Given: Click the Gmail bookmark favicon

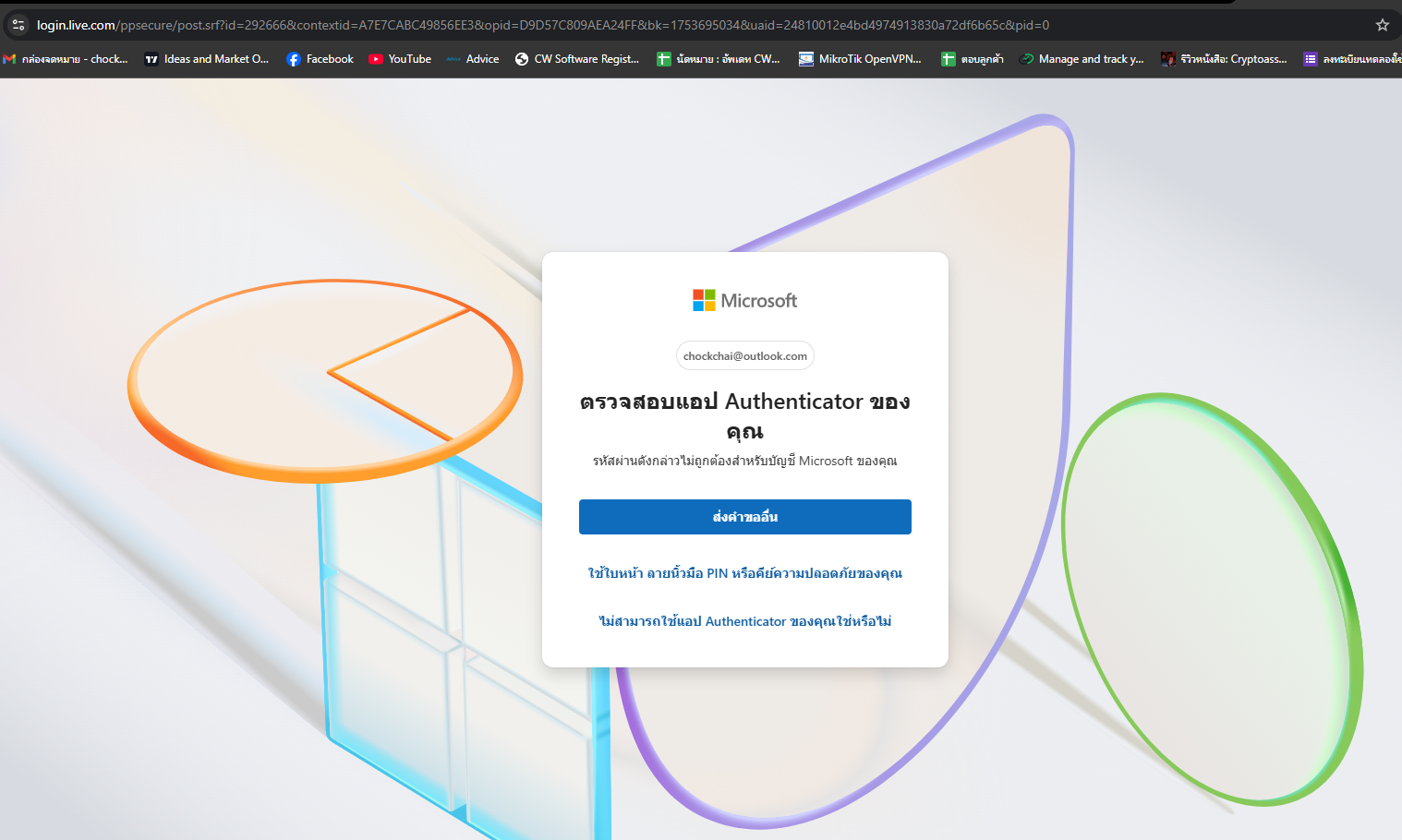Looking at the screenshot, I should click(x=10, y=59).
